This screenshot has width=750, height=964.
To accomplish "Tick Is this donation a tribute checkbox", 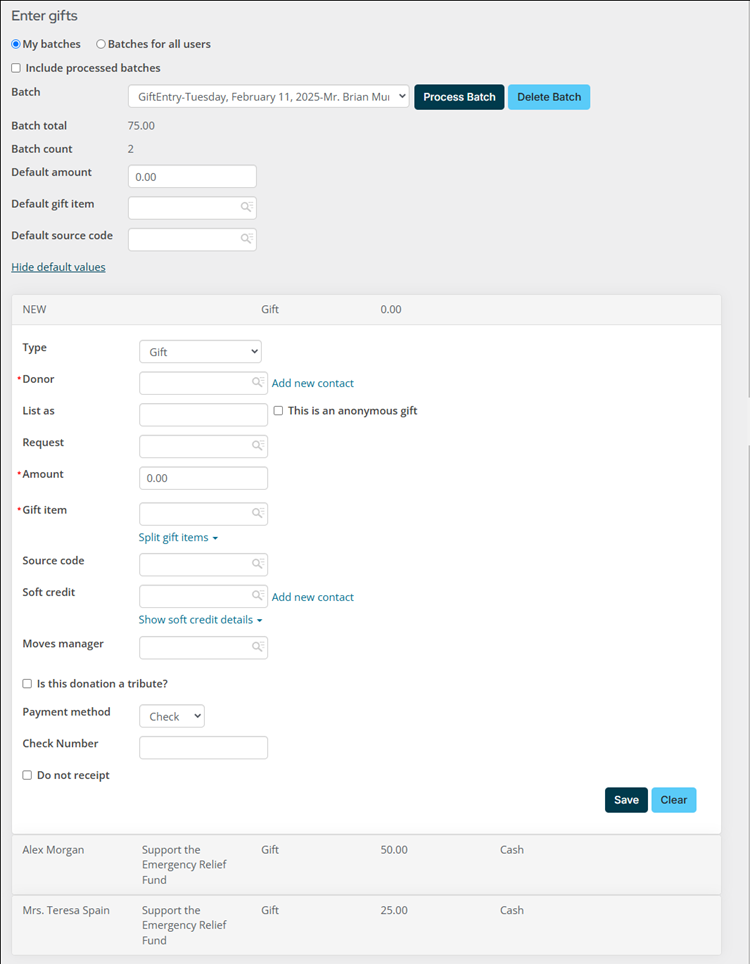I will [27, 684].
